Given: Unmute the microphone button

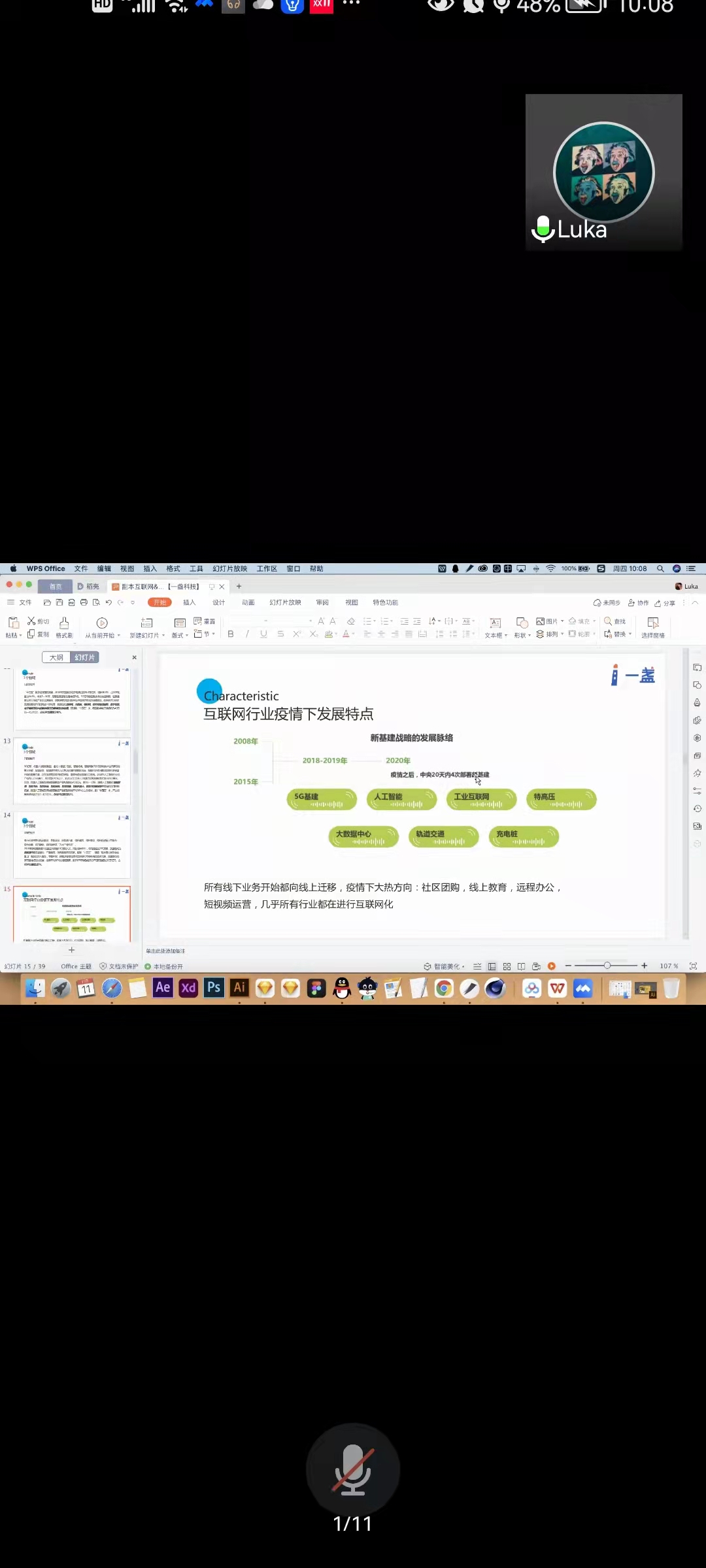Looking at the screenshot, I should tap(352, 1470).
